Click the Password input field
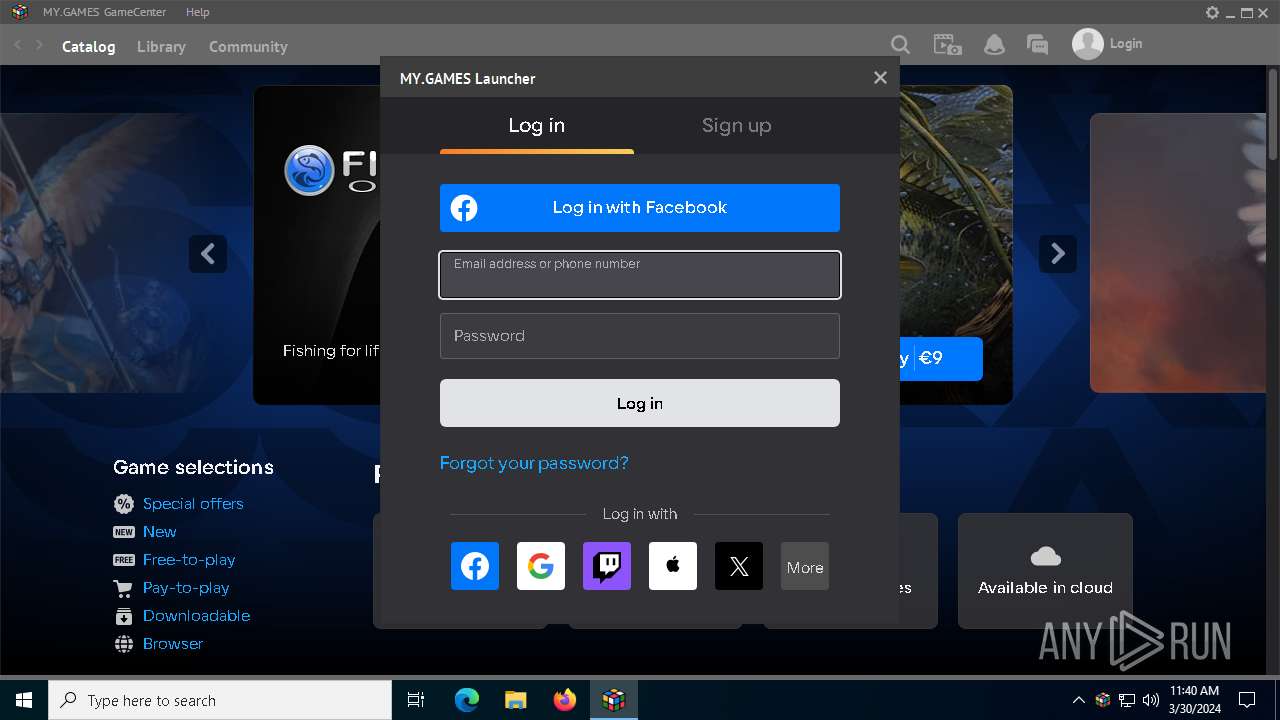This screenshot has width=1280, height=720. [640, 336]
